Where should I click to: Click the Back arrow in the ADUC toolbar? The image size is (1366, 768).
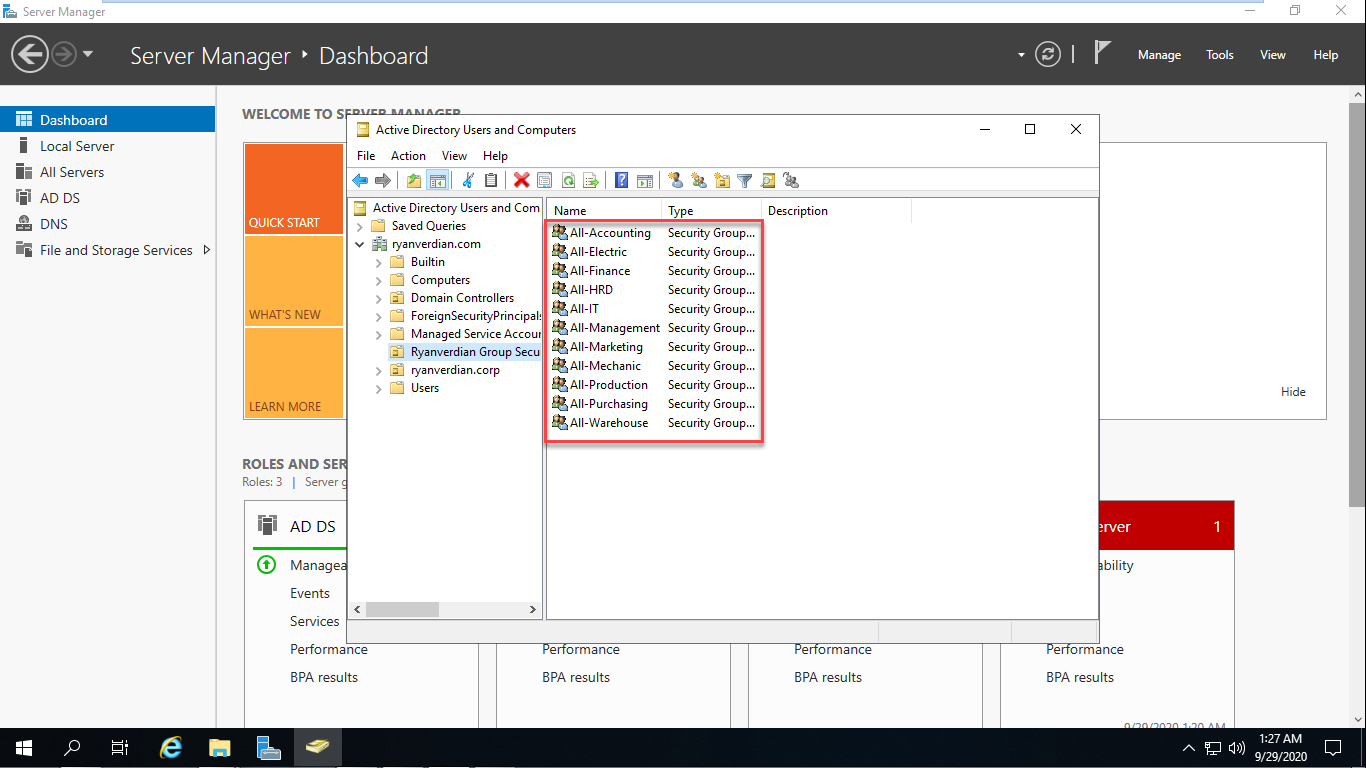click(360, 181)
